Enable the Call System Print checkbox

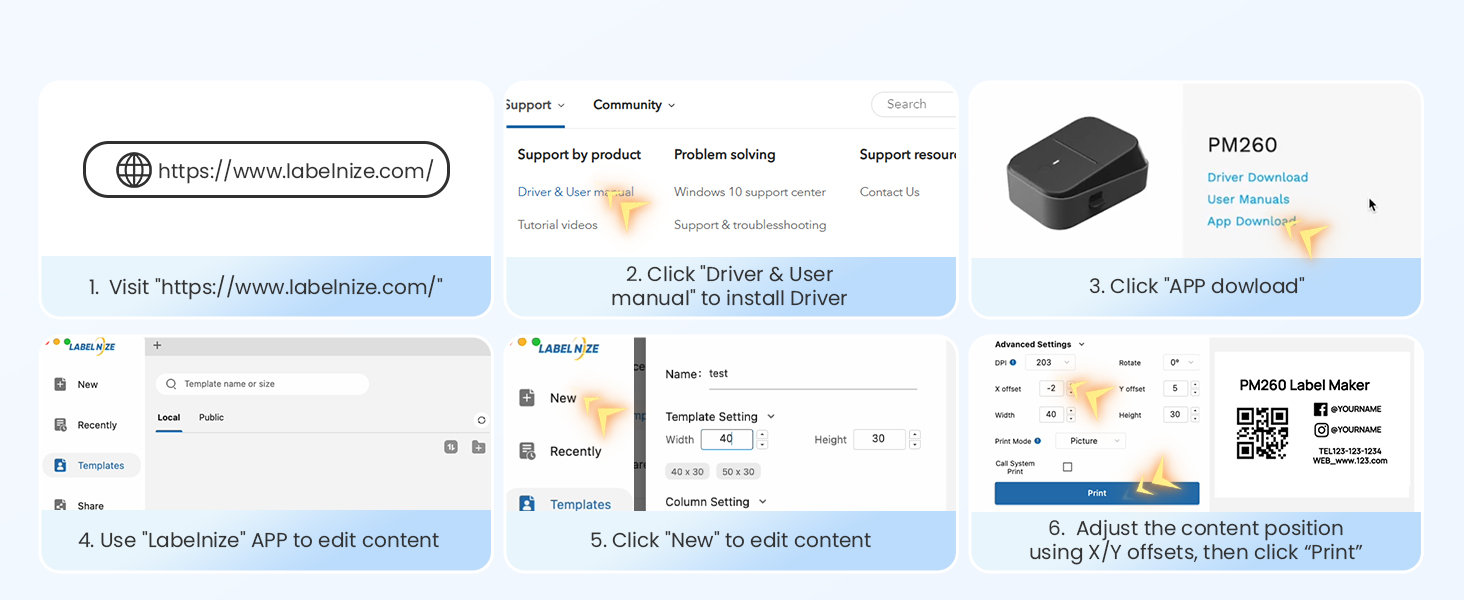coord(1067,467)
